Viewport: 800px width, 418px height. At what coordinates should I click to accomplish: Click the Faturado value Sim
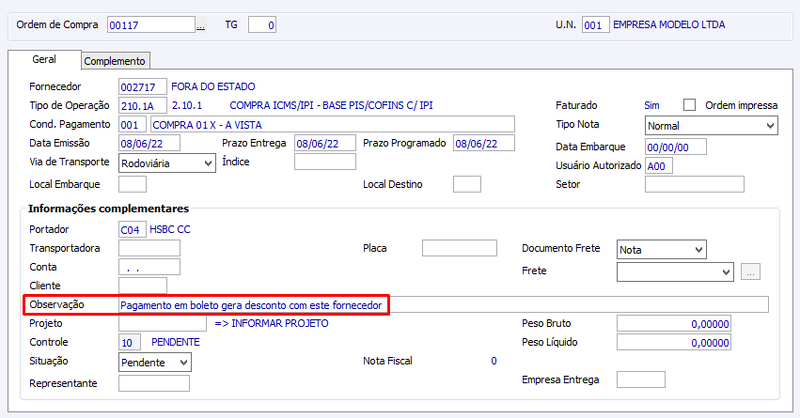tap(652, 106)
